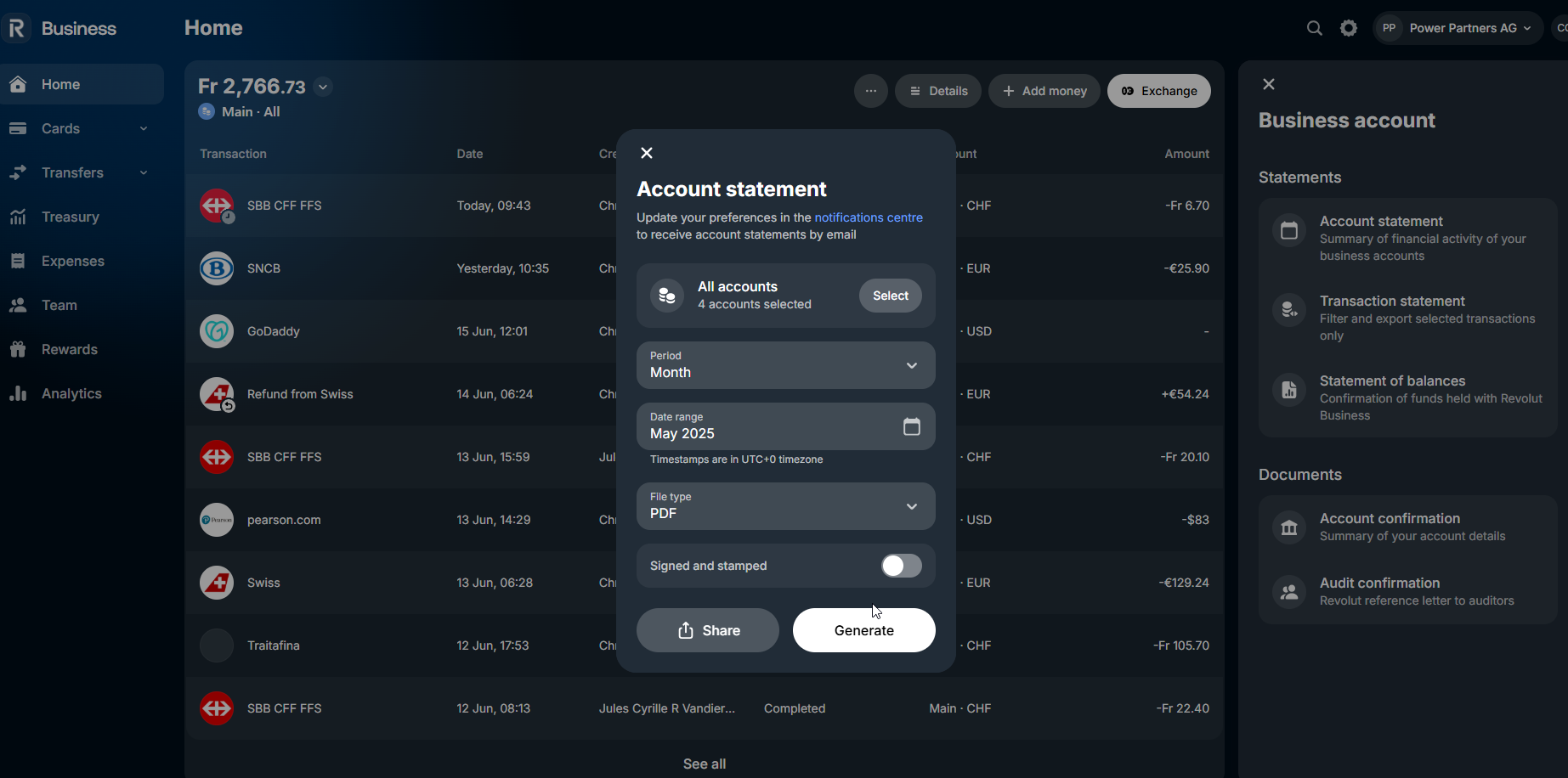Go to Home in the sidebar
Viewport: 1568px width, 778px height.
click(82, 84)
